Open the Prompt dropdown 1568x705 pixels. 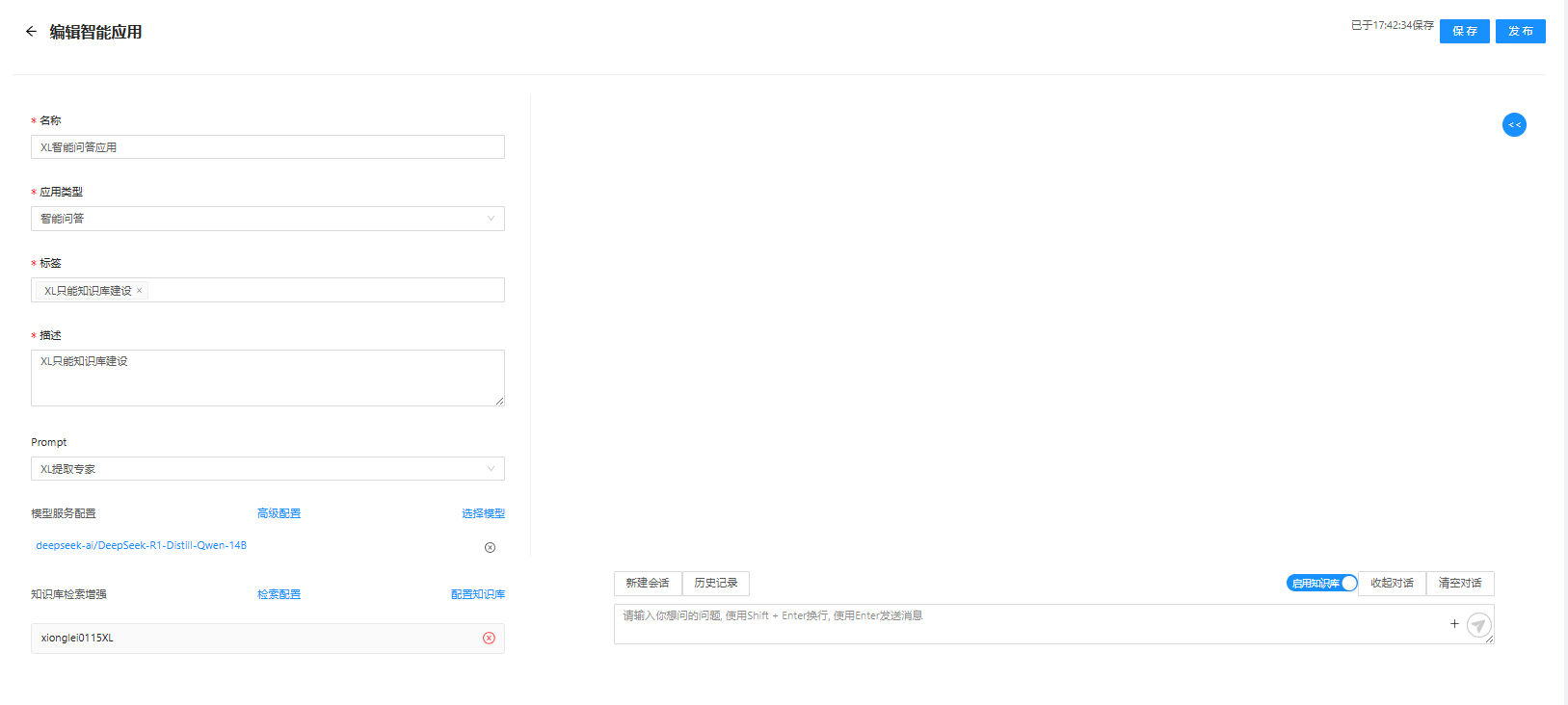[268, 469]
